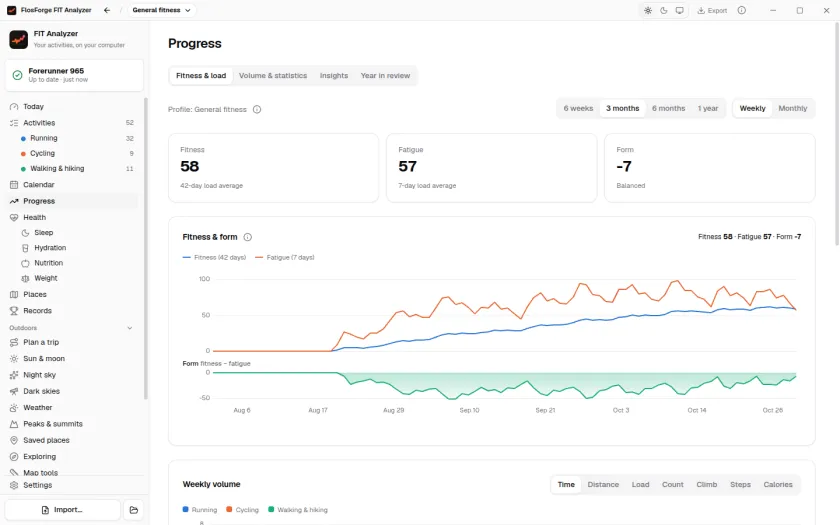
Task: Click the FIT Analyzer orange logo in sidebar
Action: (19, 39)
